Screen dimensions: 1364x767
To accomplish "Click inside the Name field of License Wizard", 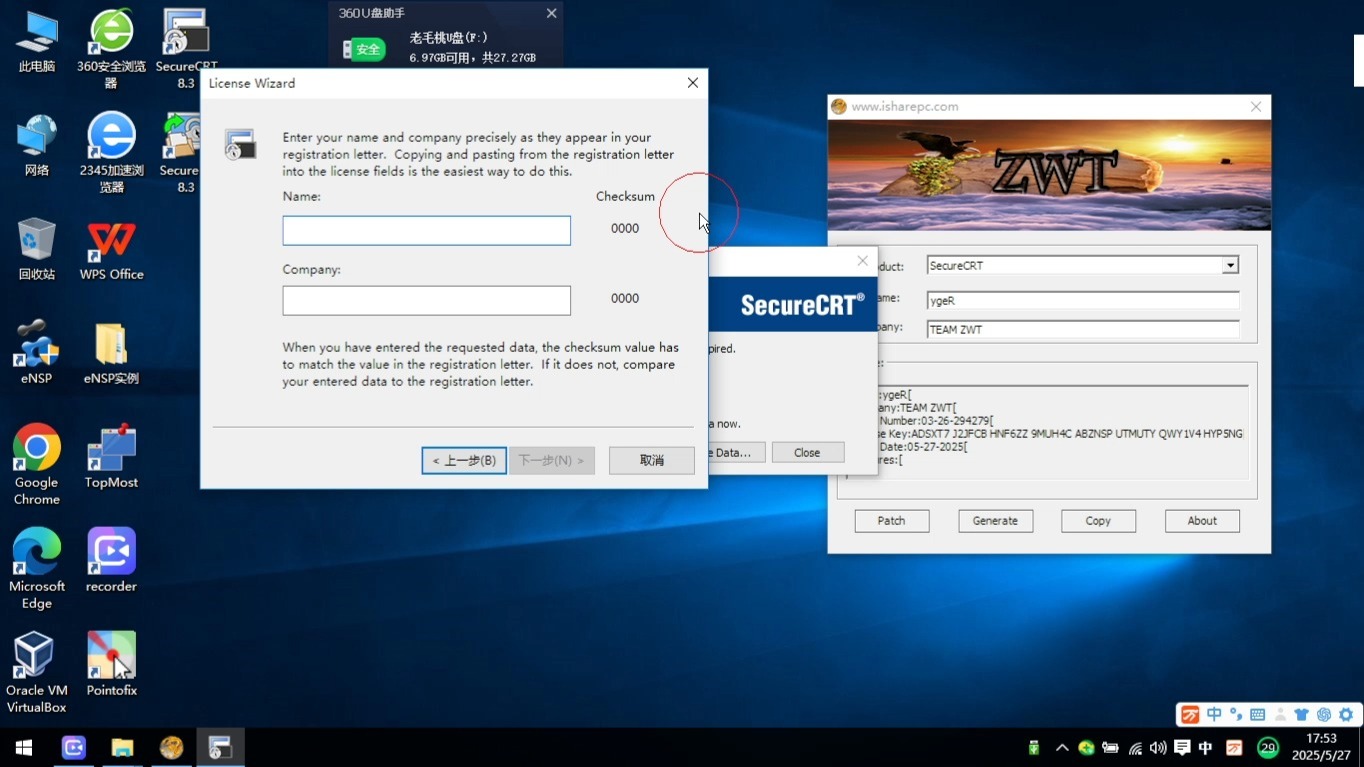I will (426, 230).
